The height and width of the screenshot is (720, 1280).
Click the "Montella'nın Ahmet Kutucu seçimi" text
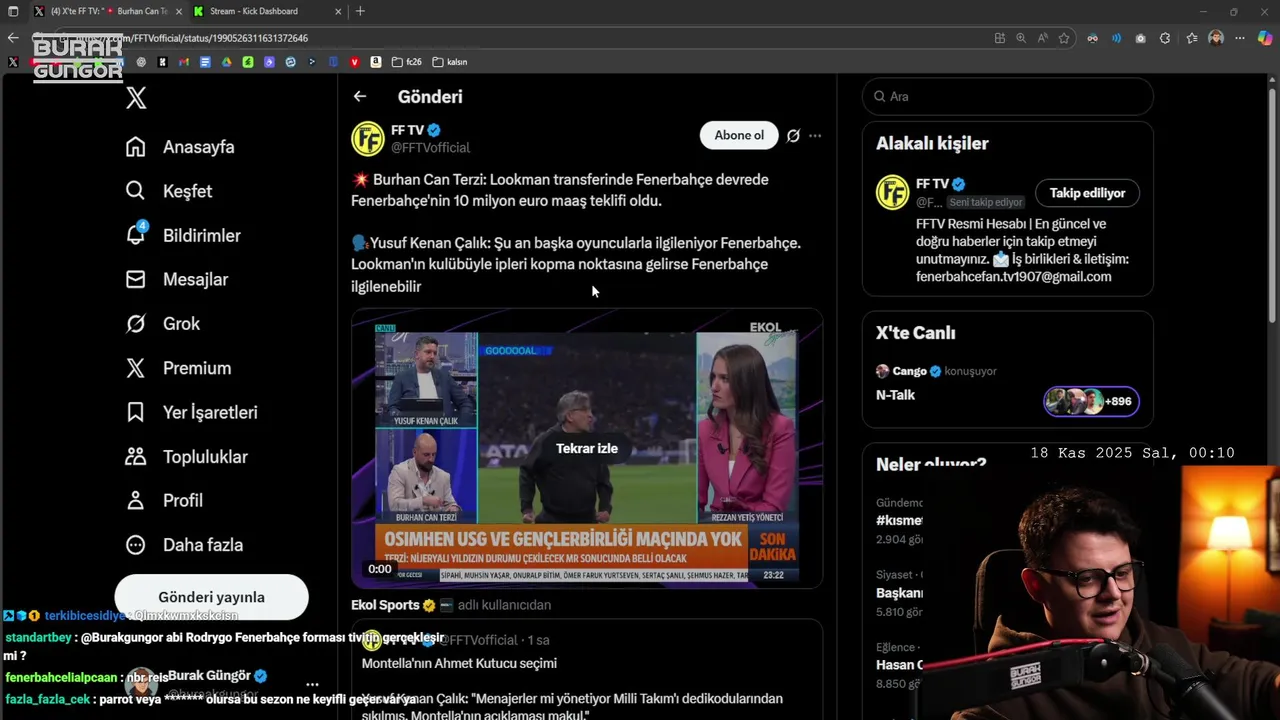click(459, 663)
